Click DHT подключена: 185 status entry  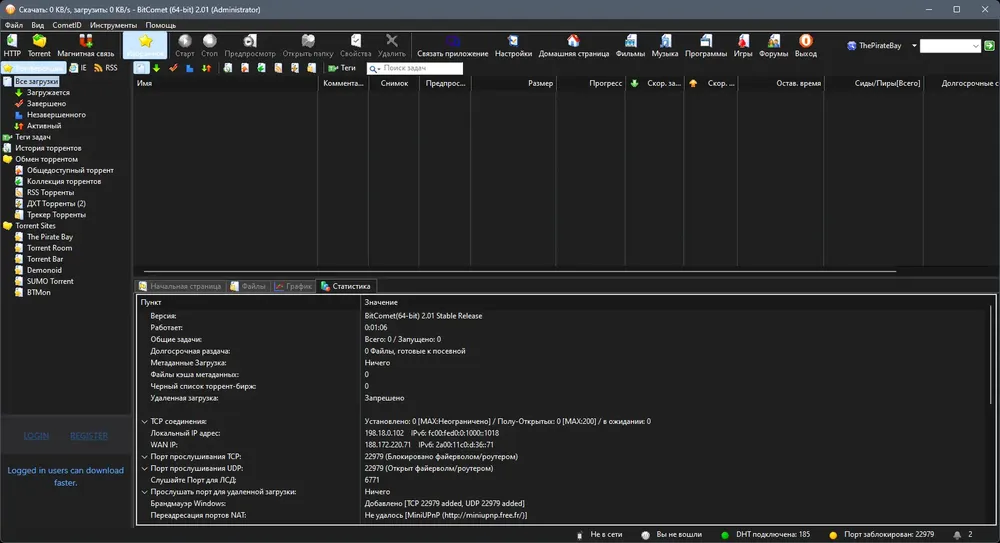[x=765, y=535]
